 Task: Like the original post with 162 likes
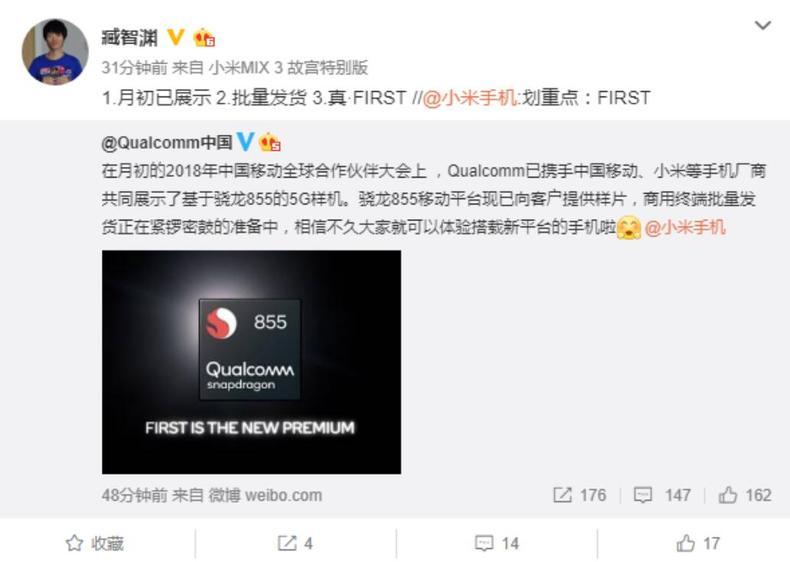tap(745, 495)
